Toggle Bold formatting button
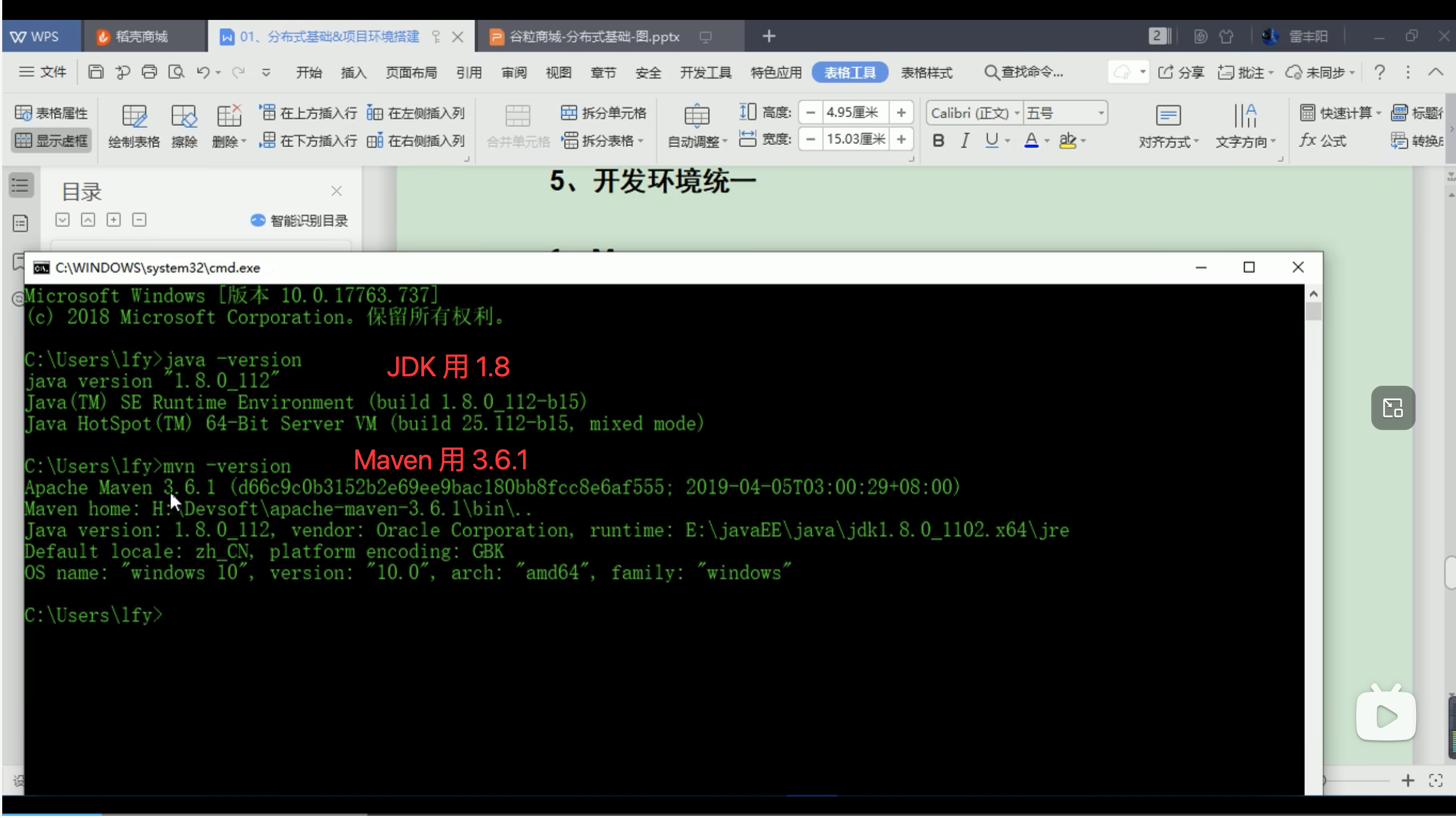The image size is (1456, 818). point(938,140)
